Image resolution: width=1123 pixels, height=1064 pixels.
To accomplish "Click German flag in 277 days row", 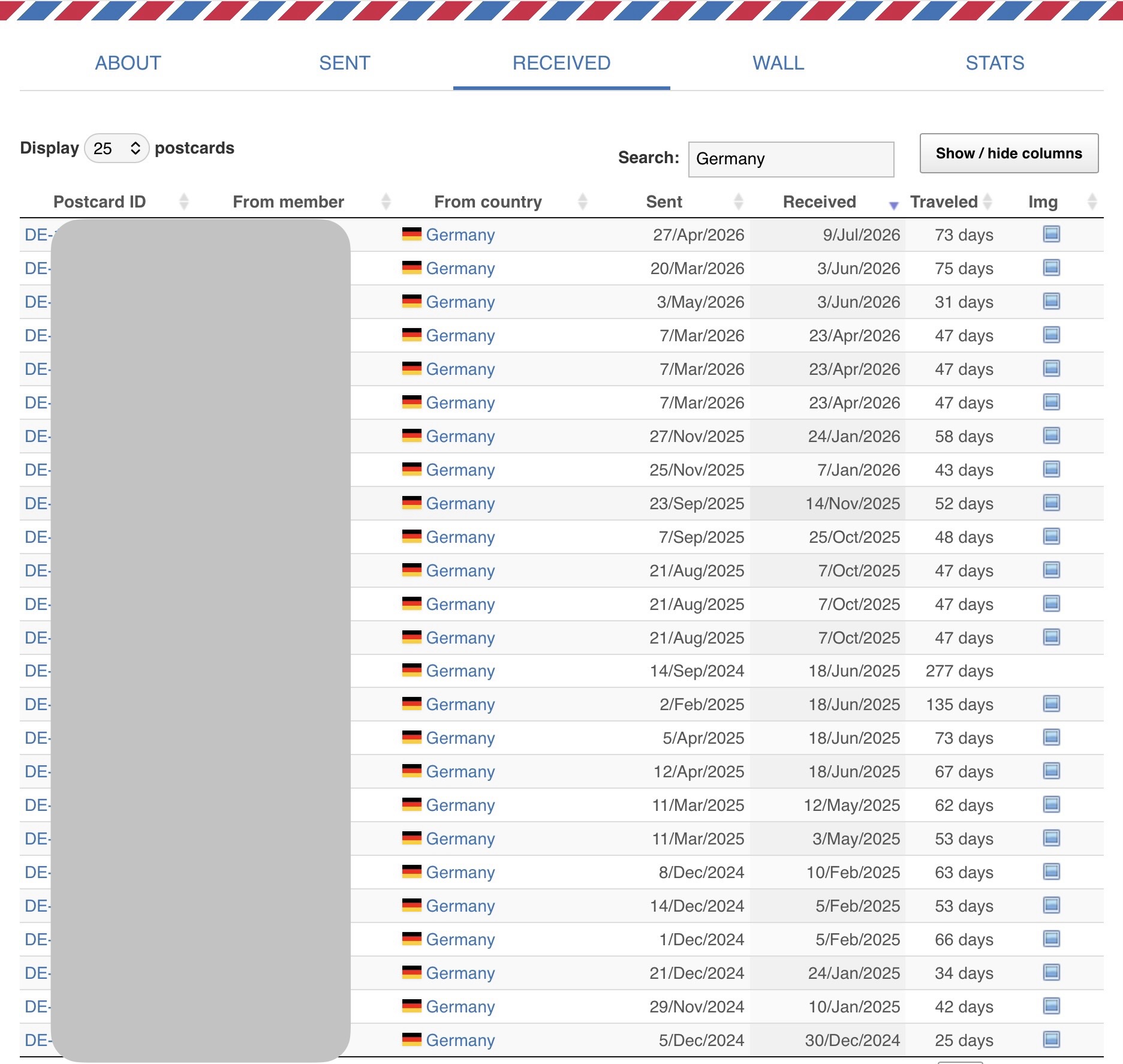I will (x=412, y=670).
